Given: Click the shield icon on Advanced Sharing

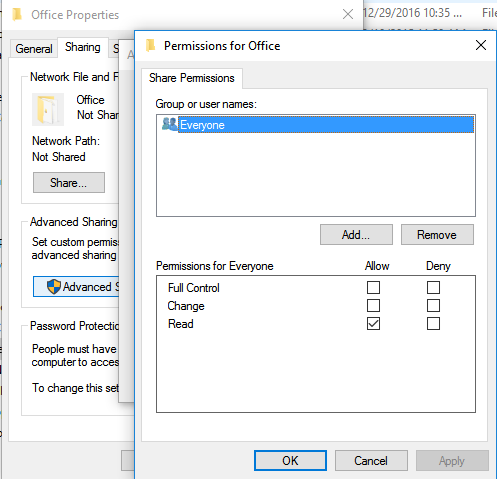Looking at the screenshot, I should pyautogui.click(x=54, y=286).
